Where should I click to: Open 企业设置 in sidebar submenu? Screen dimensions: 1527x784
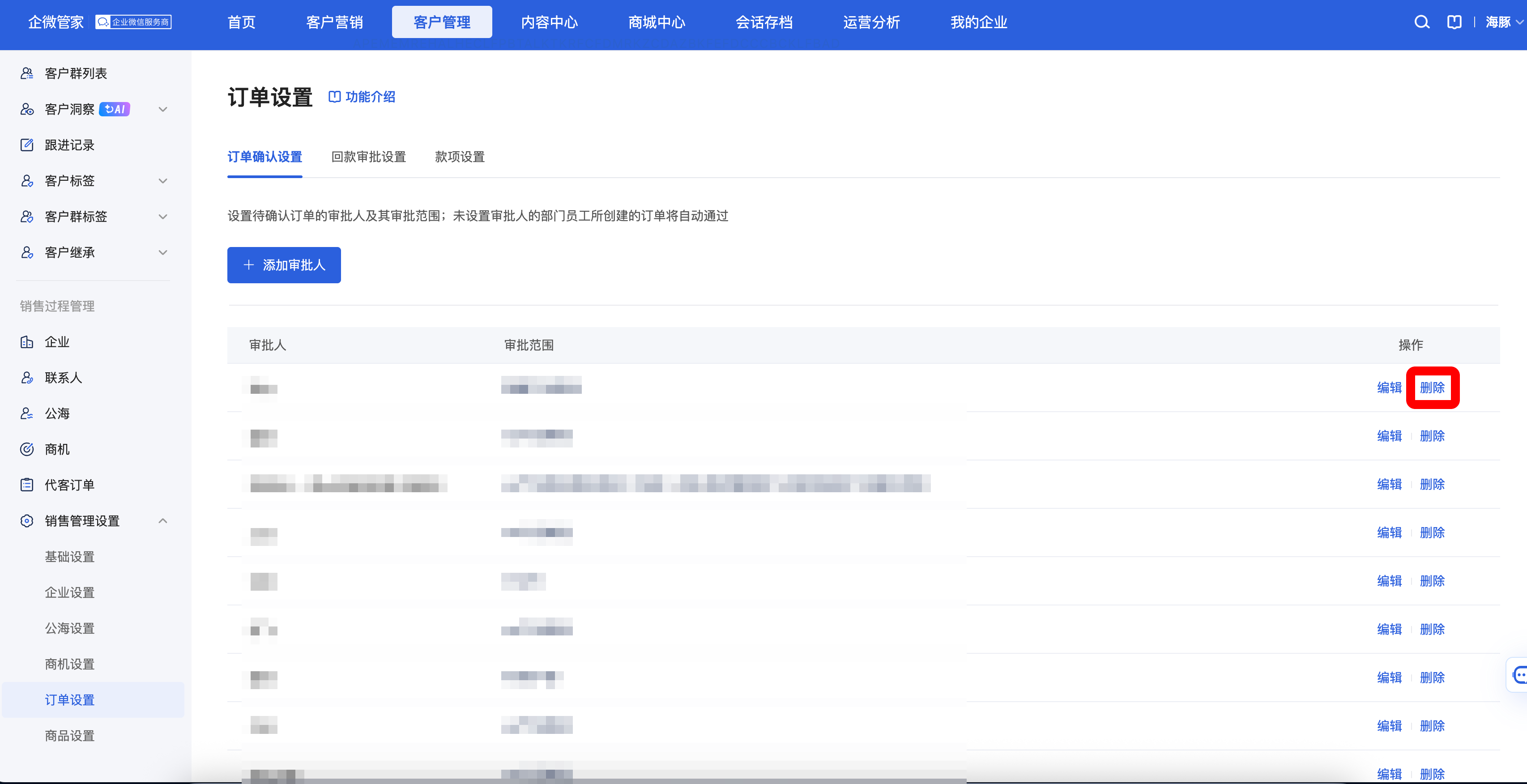point(70,592)
